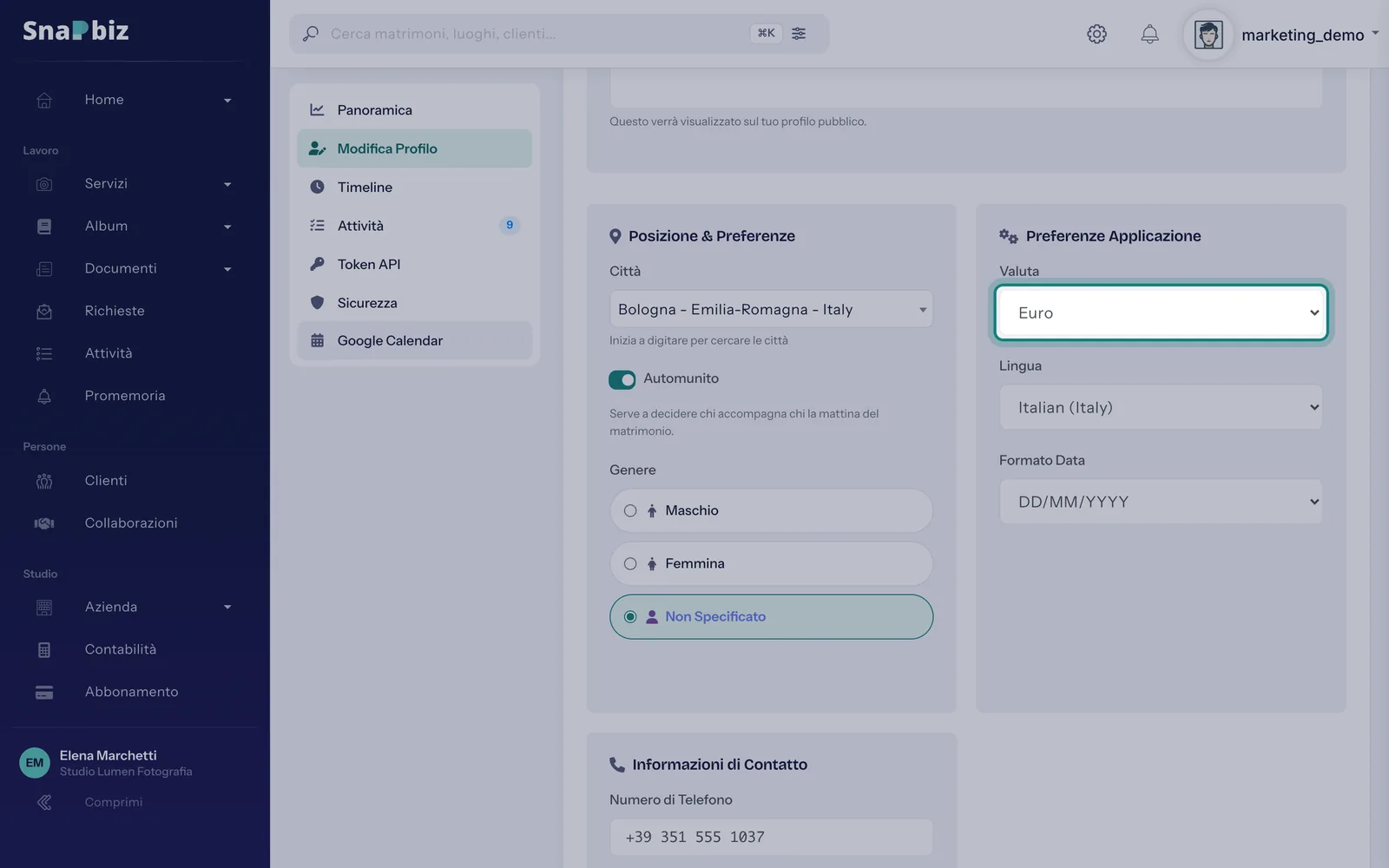1389x868 pixels.
Task: Click marketing_demo avatar picture
Action: point(1208,35)
